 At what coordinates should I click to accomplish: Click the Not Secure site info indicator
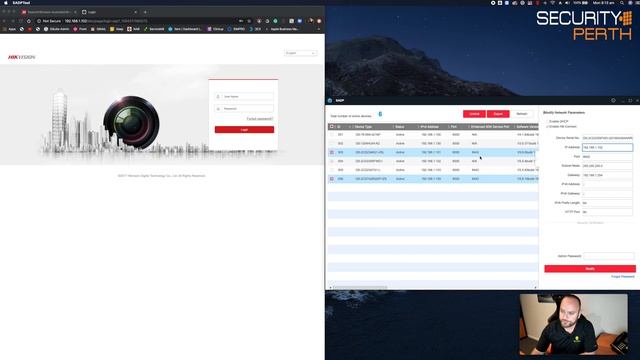49,21
